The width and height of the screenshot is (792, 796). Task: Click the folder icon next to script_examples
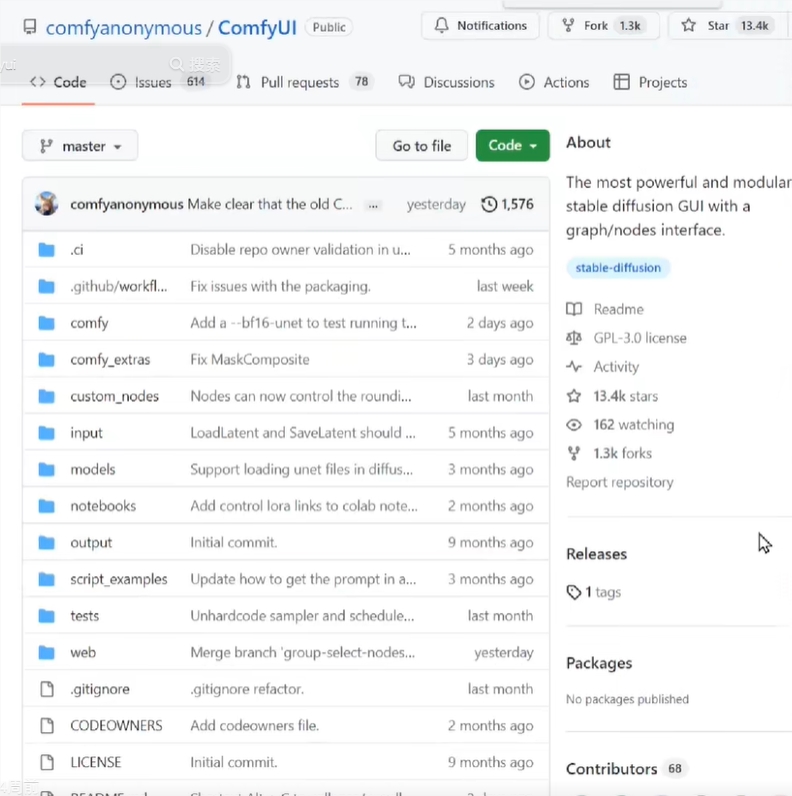click(46, 579)
